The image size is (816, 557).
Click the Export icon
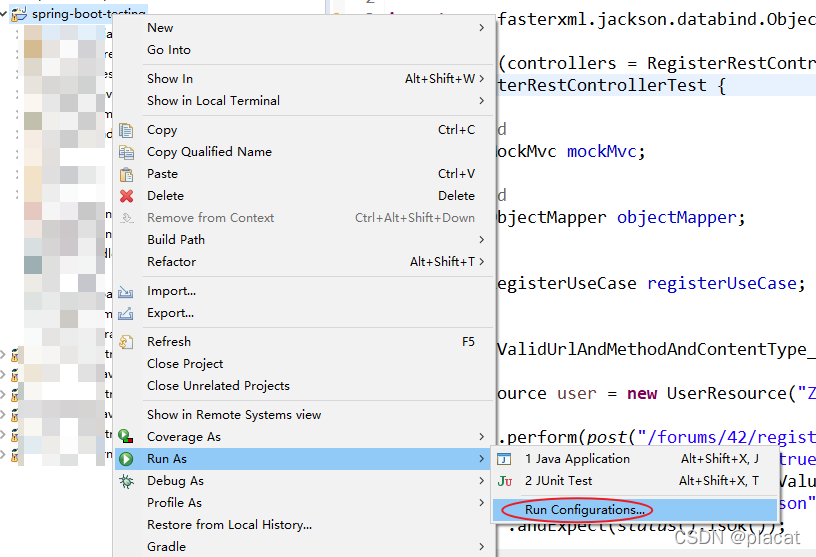click(126, 313)
